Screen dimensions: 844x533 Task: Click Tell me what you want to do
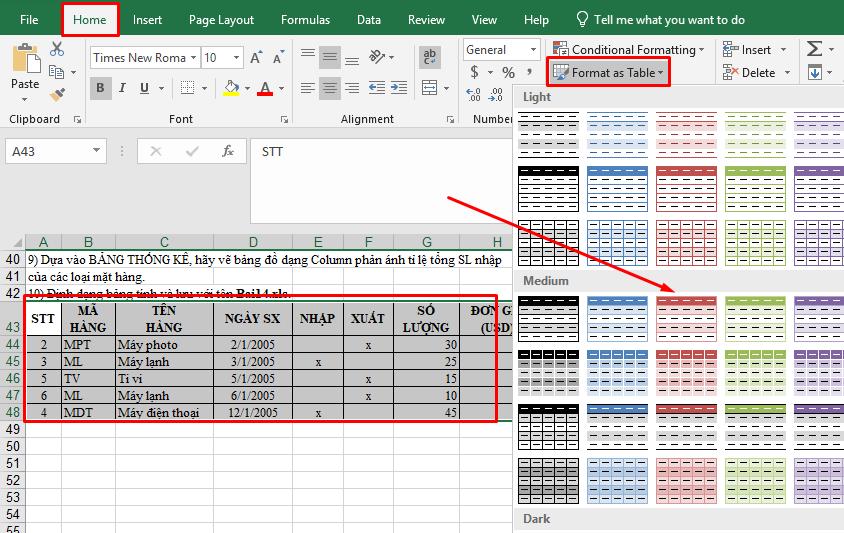(660, 19)
